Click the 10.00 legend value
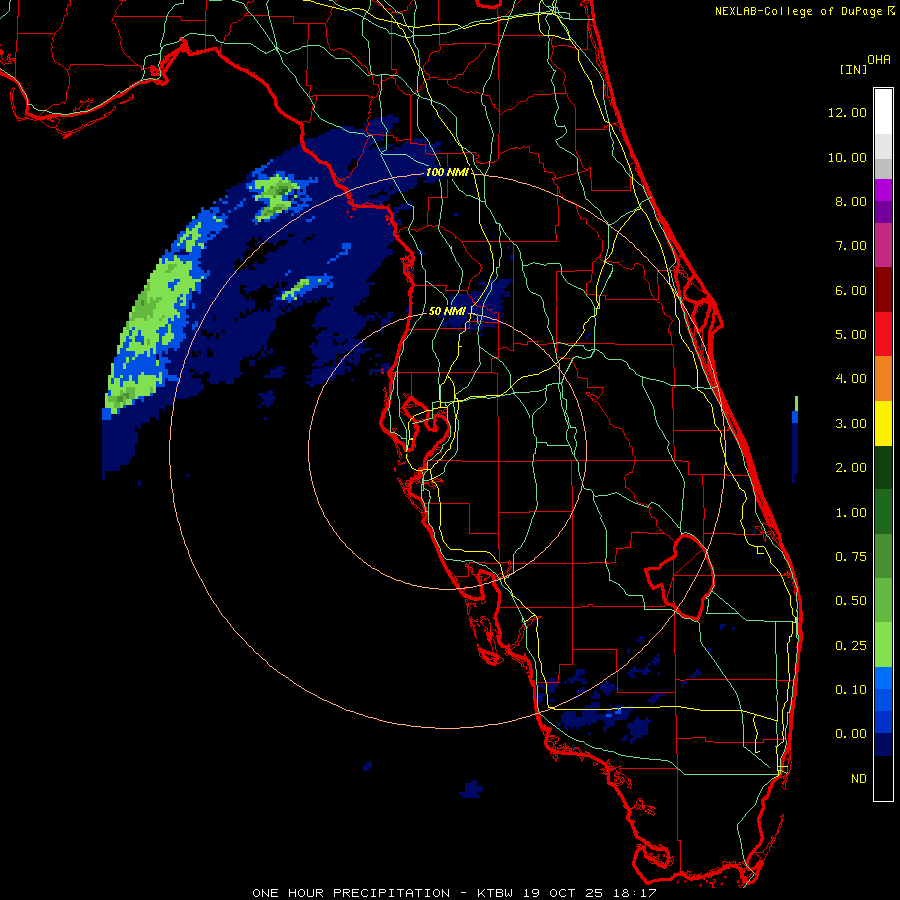The image size is (900, 900). [847, 157]
